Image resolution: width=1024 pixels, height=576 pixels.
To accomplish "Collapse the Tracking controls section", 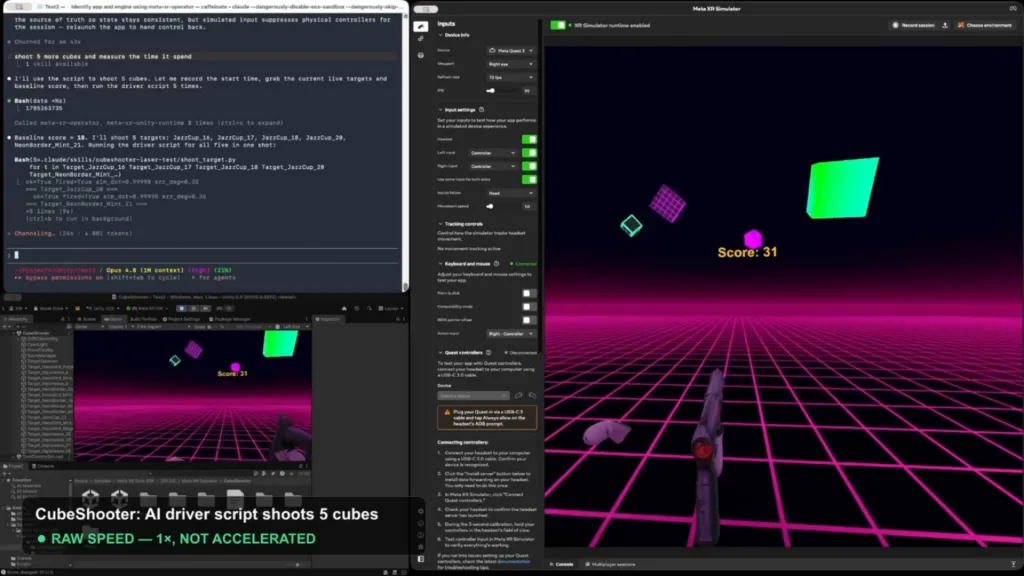I will (x=440, y=224).
